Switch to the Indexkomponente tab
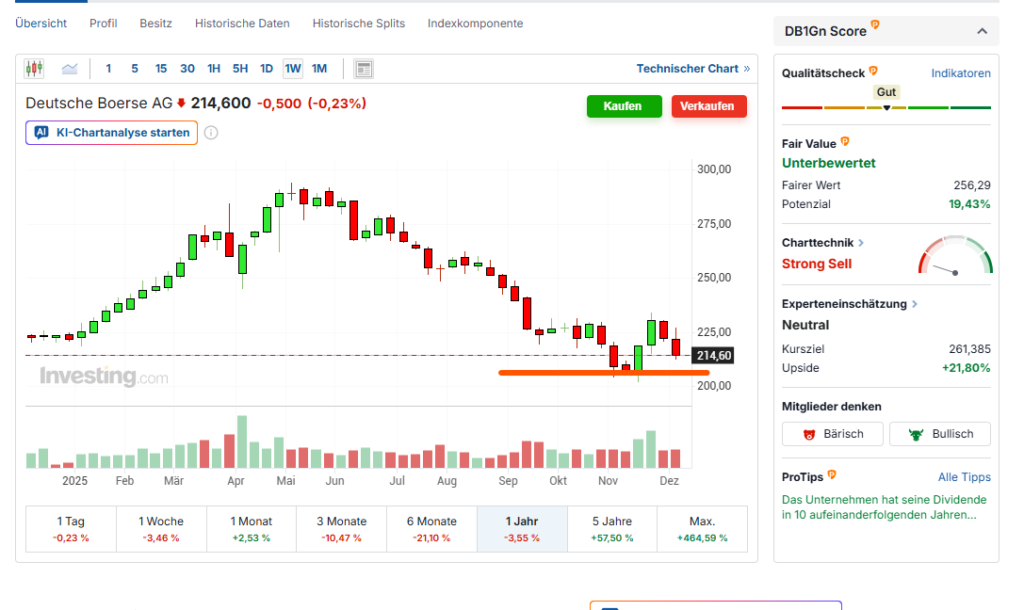This screenshot has height=610, width=1024. [474, 23]
